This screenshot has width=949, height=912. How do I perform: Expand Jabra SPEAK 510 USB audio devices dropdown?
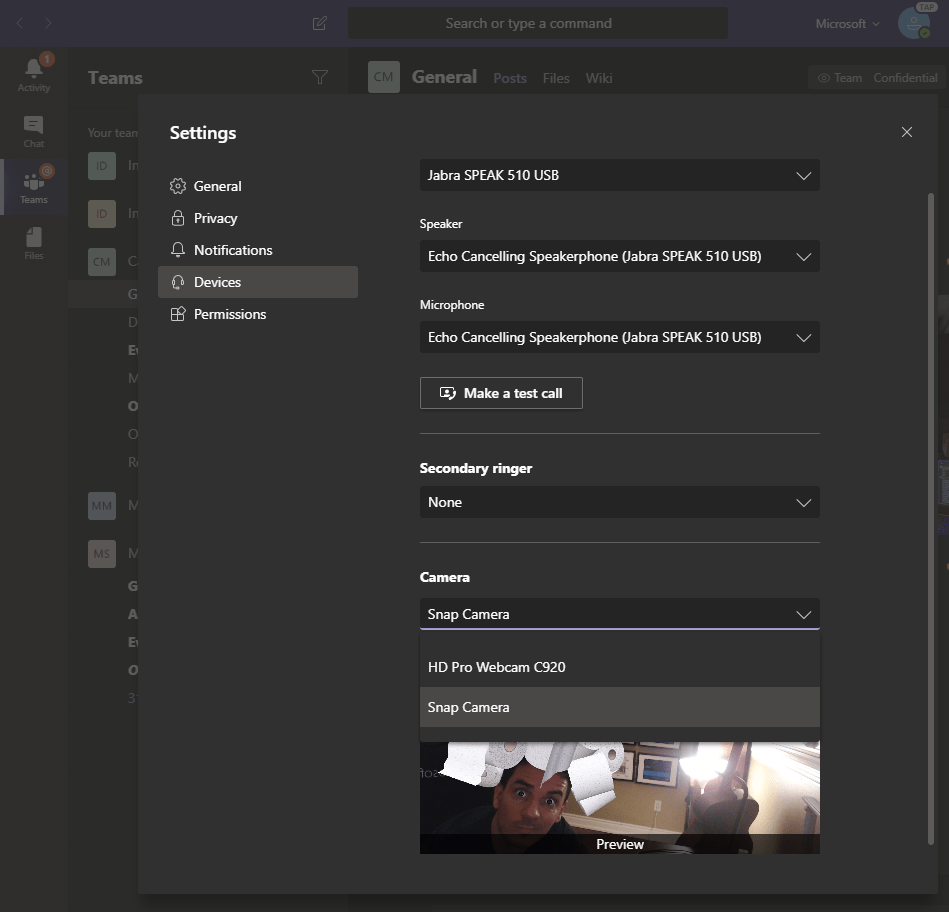coord(619,175)
